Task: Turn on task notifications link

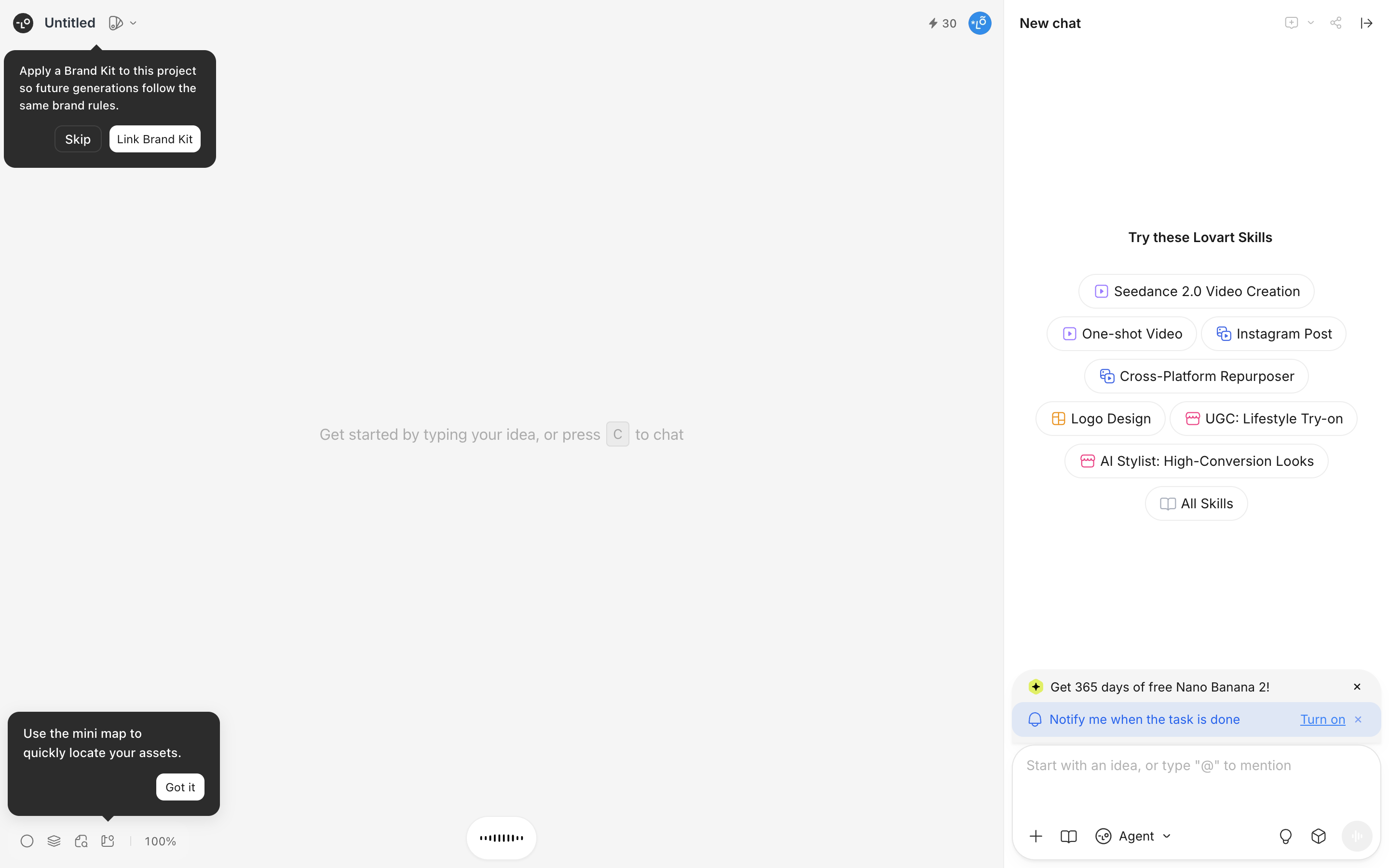Action: pos(1322,719)
